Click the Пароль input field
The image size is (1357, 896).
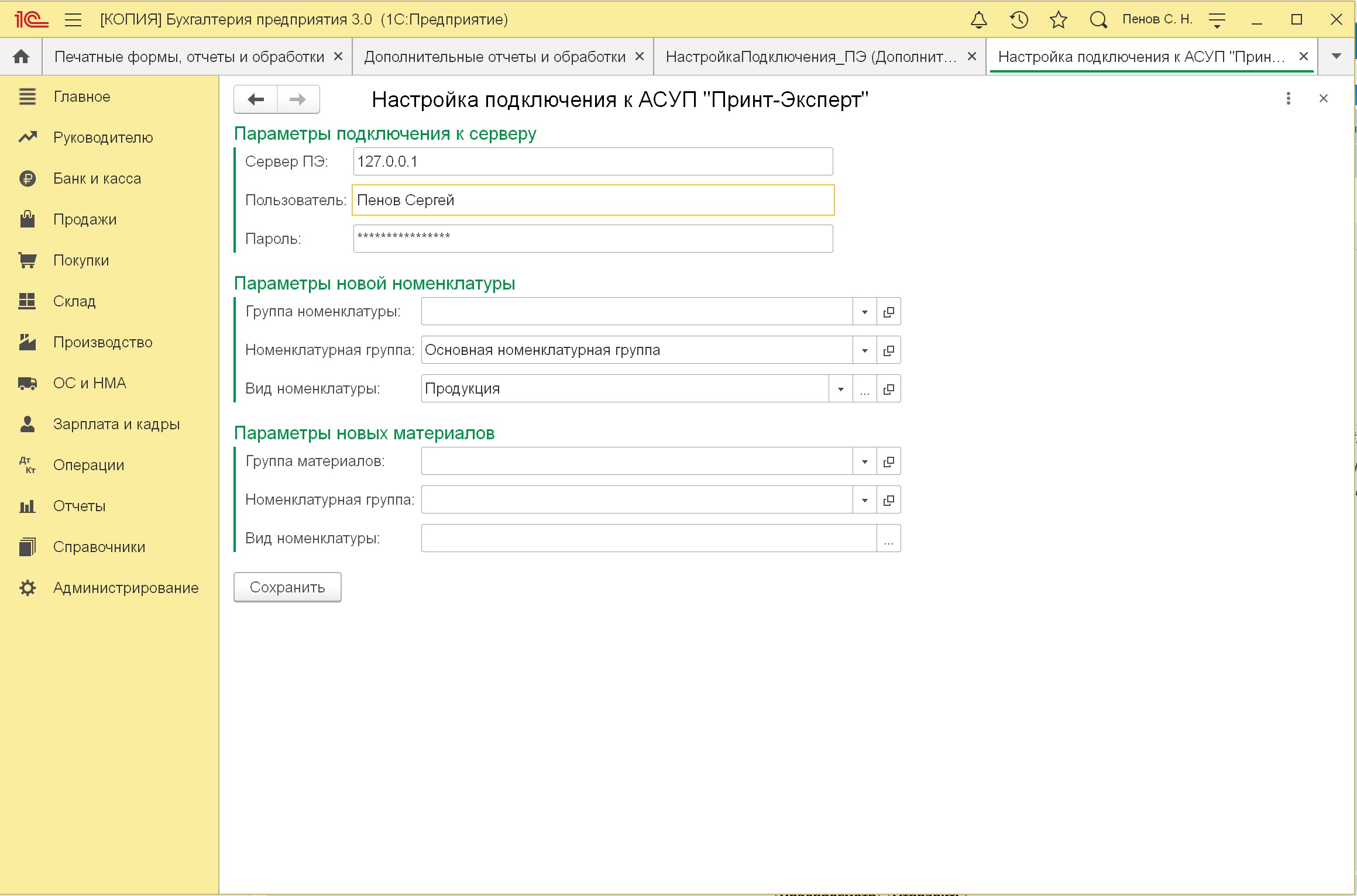(x=593, y=239)
